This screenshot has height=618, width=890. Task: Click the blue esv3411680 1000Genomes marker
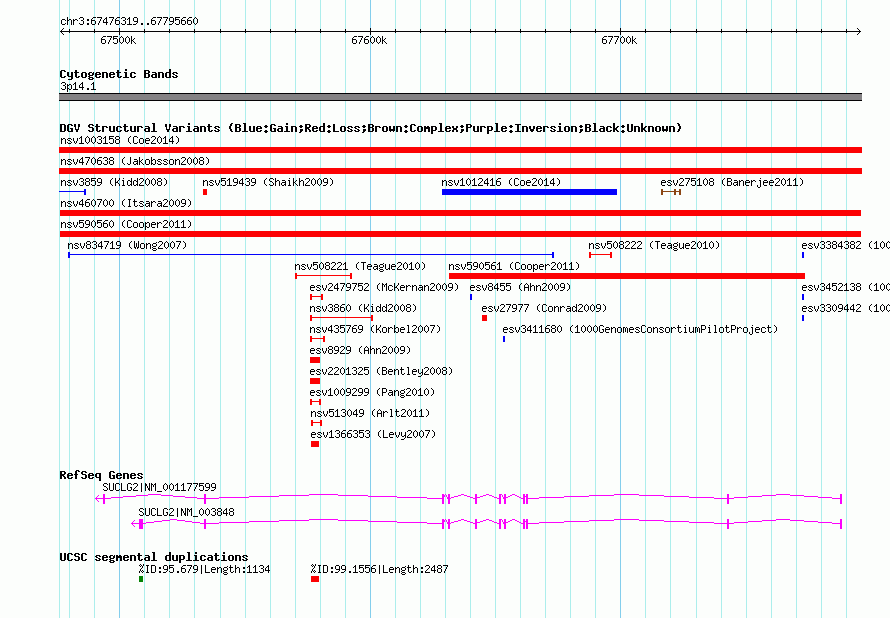click(x=503, y=339)
